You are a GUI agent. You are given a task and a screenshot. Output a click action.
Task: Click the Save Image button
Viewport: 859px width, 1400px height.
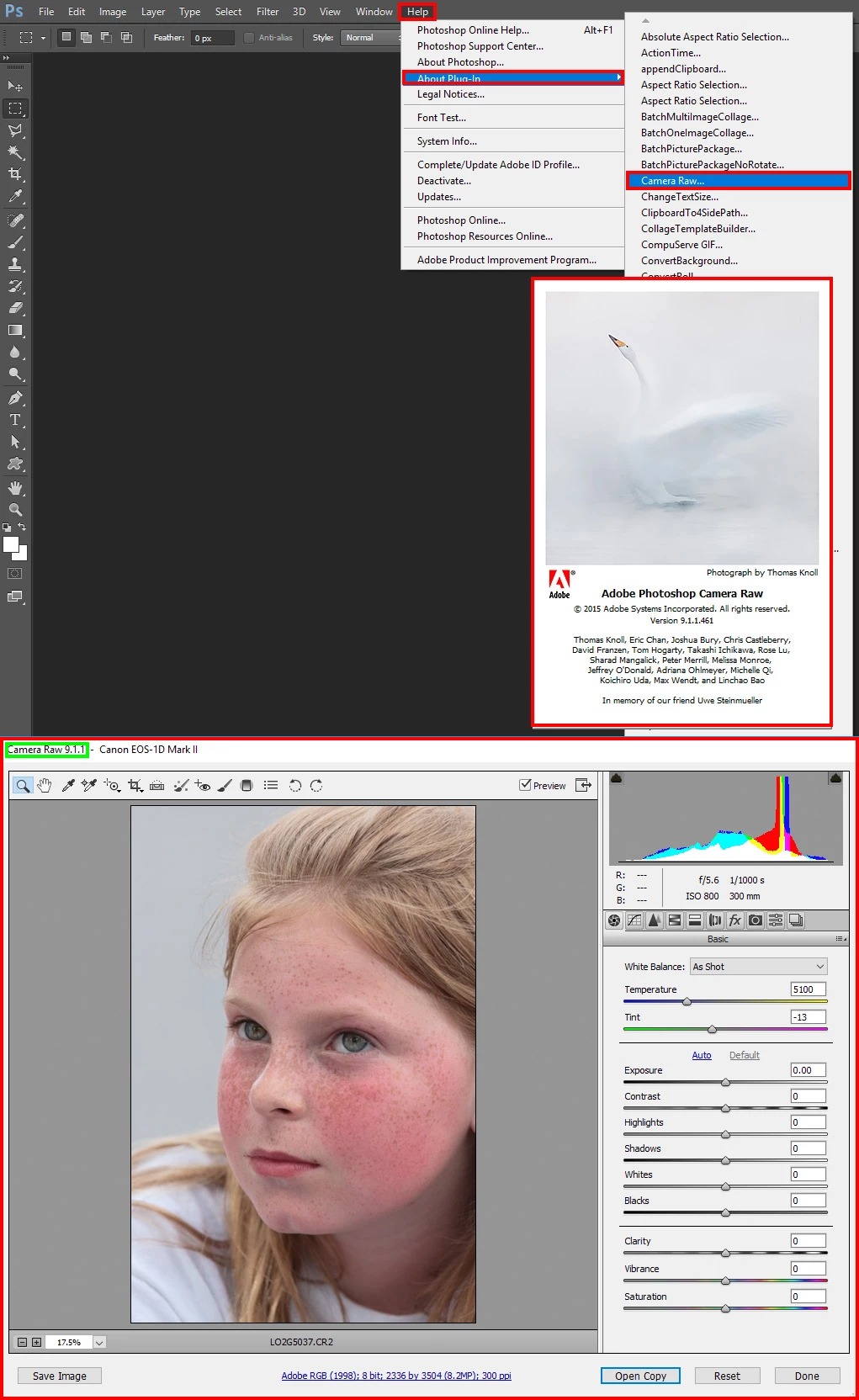click(x=60, y=1376)
